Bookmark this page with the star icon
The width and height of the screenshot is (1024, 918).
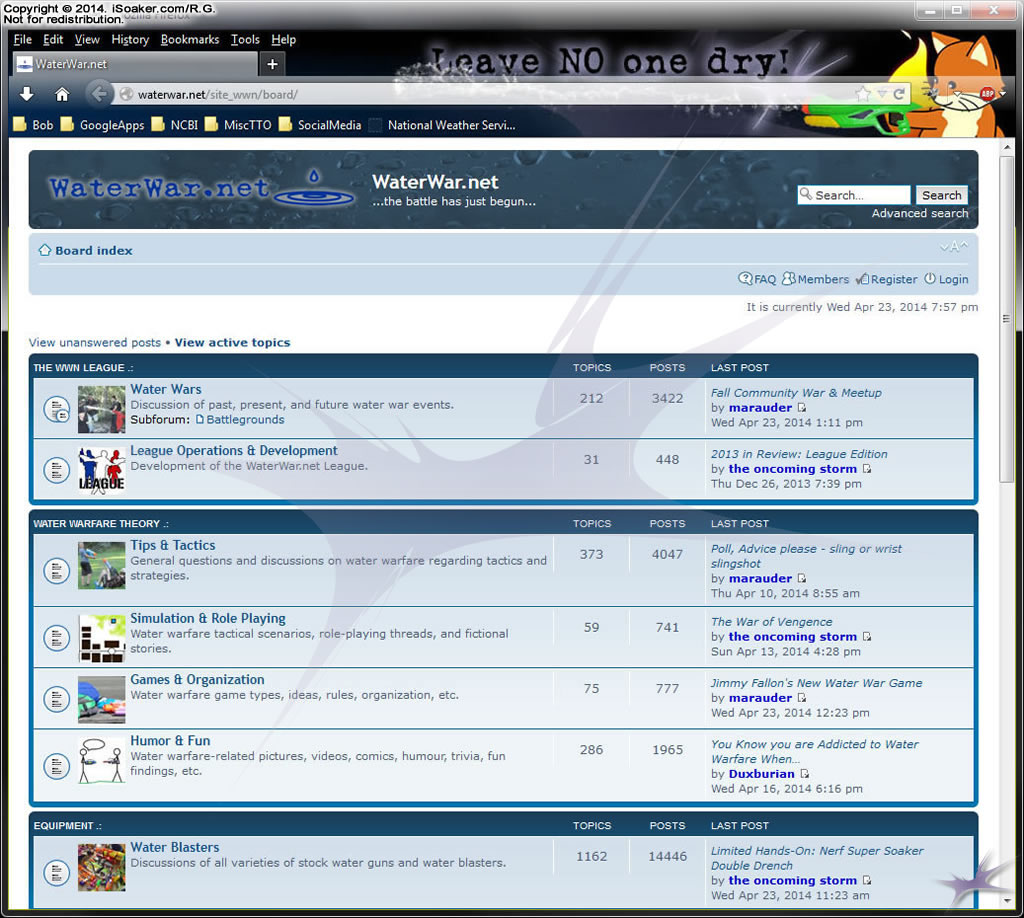[x=863, y=94]
